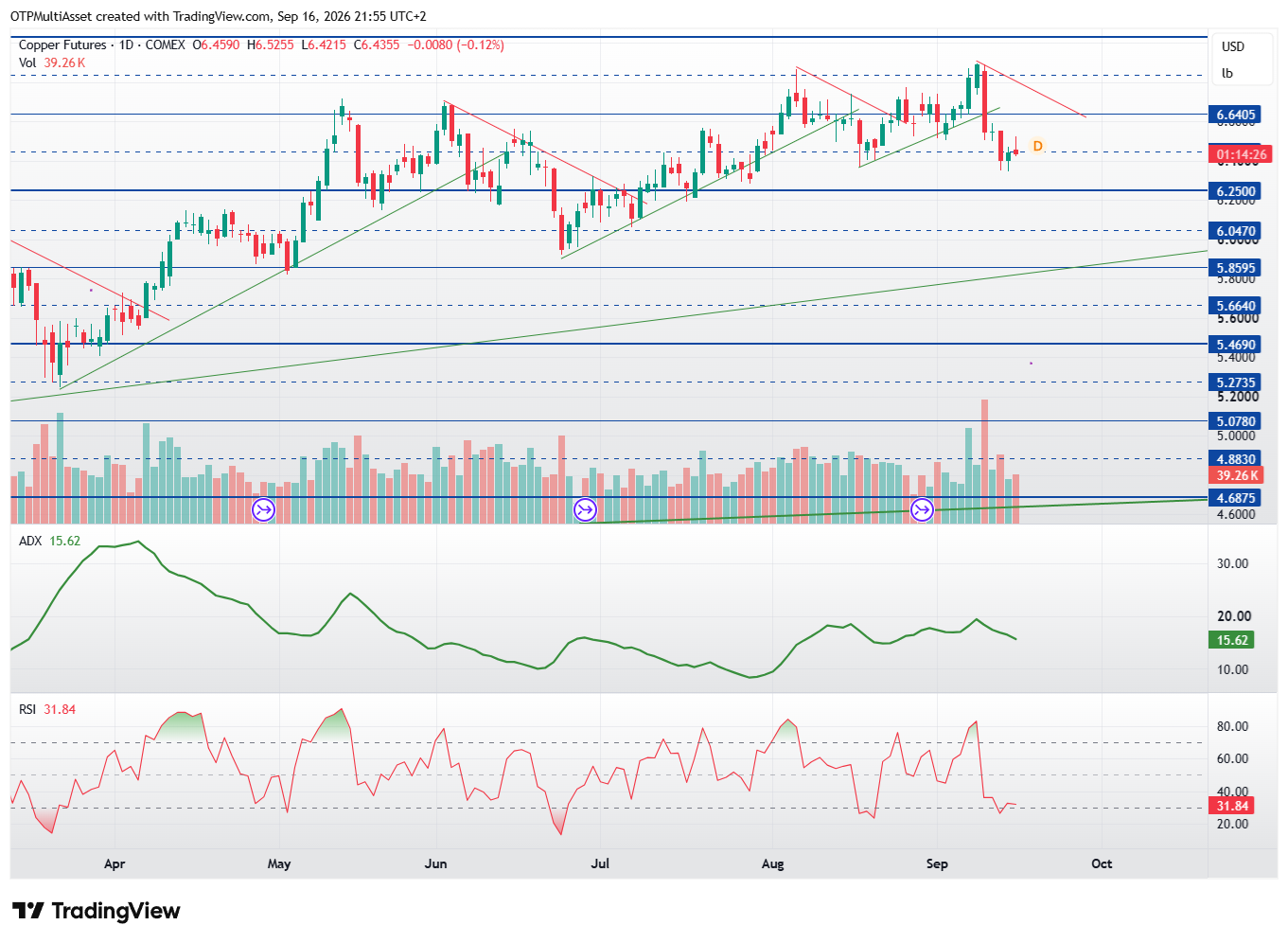The image size is (1288, 943).
Task: Click the Oct label on the time axis
Action: click(1102, 863)
